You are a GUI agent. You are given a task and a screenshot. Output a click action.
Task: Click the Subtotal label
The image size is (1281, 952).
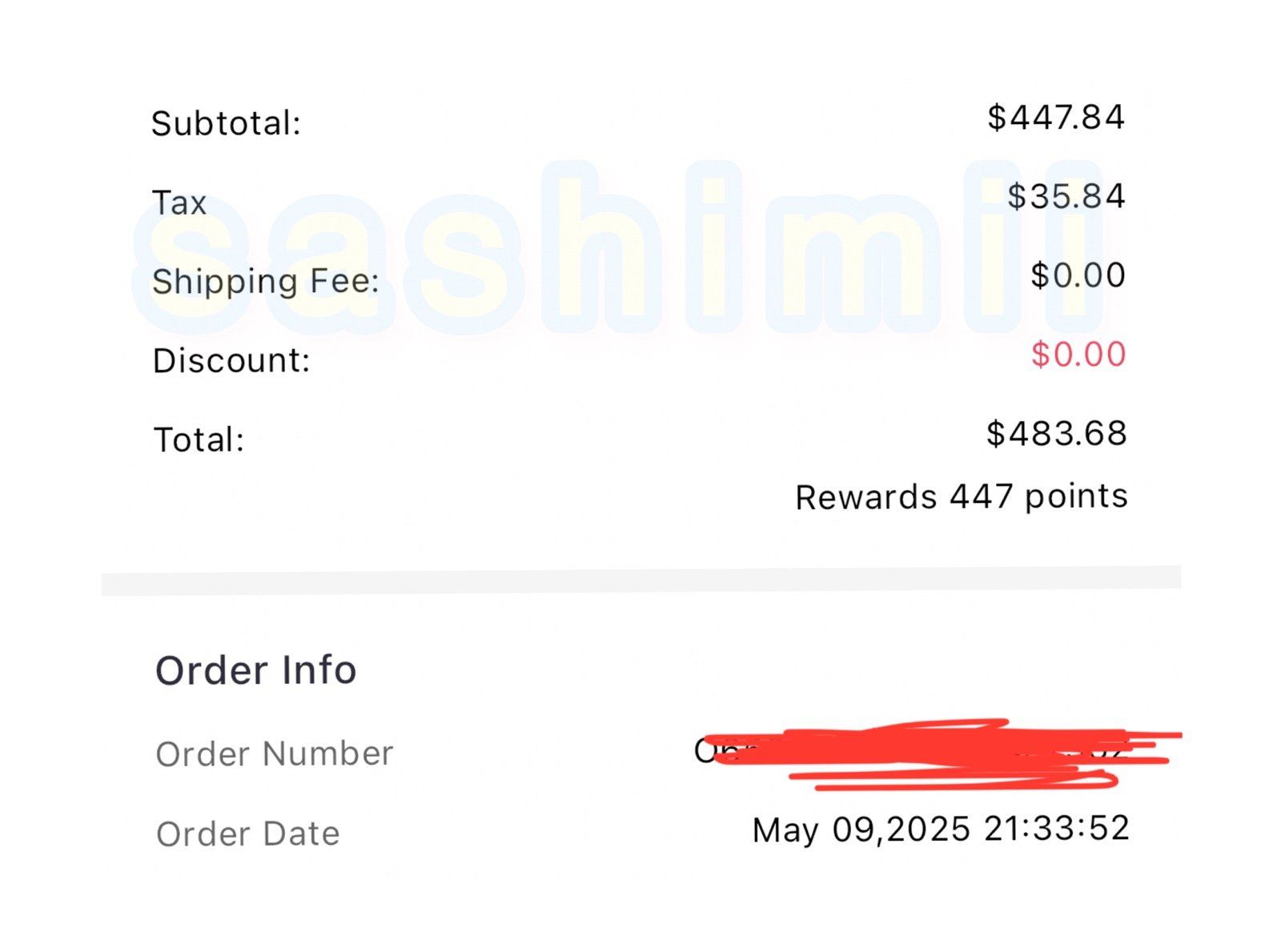click(226, 123)
